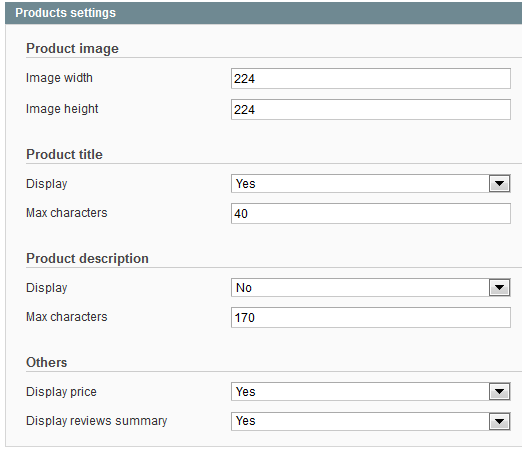The width and height of the screenshot is (522, 451).
Task: Open the Product title Display dropdown
Action: [x=371, y=184]
